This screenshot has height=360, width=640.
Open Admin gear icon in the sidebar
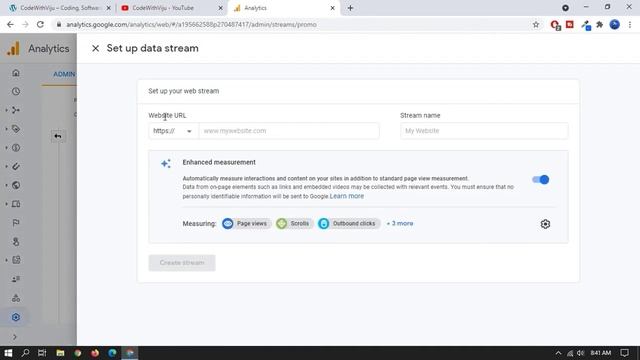[16, 317]
